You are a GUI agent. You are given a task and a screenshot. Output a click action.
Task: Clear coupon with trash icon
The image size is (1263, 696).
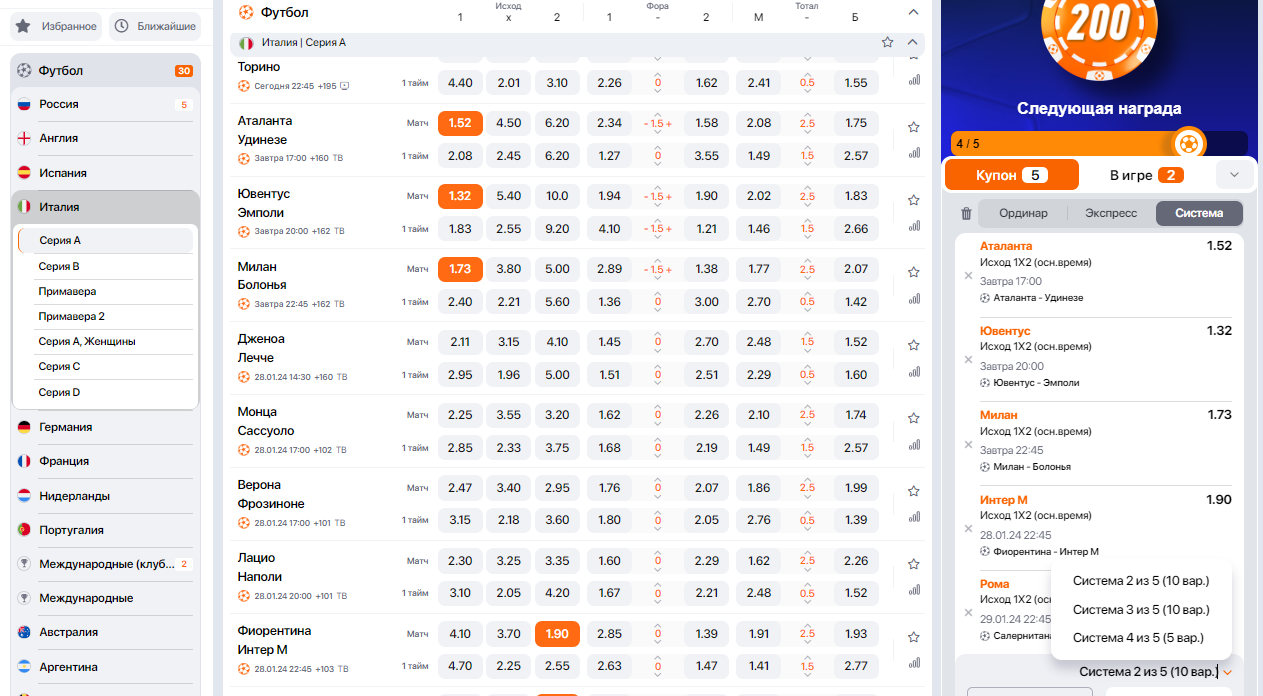(x=966, y=213)
